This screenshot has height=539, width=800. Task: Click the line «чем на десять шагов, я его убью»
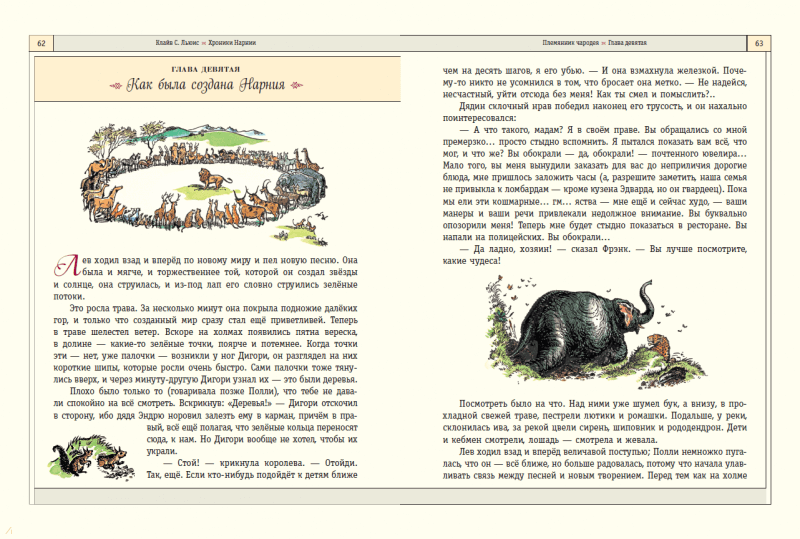coord(594,70)
